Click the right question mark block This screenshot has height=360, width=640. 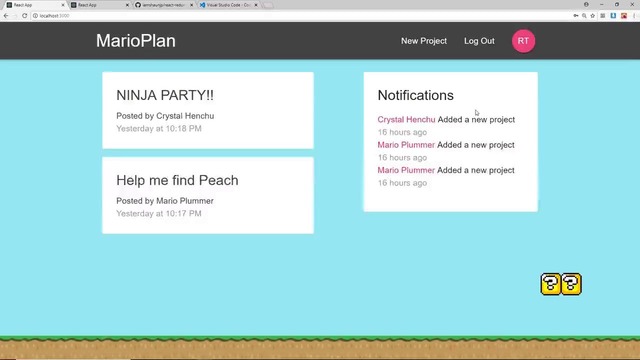point(571,284)
